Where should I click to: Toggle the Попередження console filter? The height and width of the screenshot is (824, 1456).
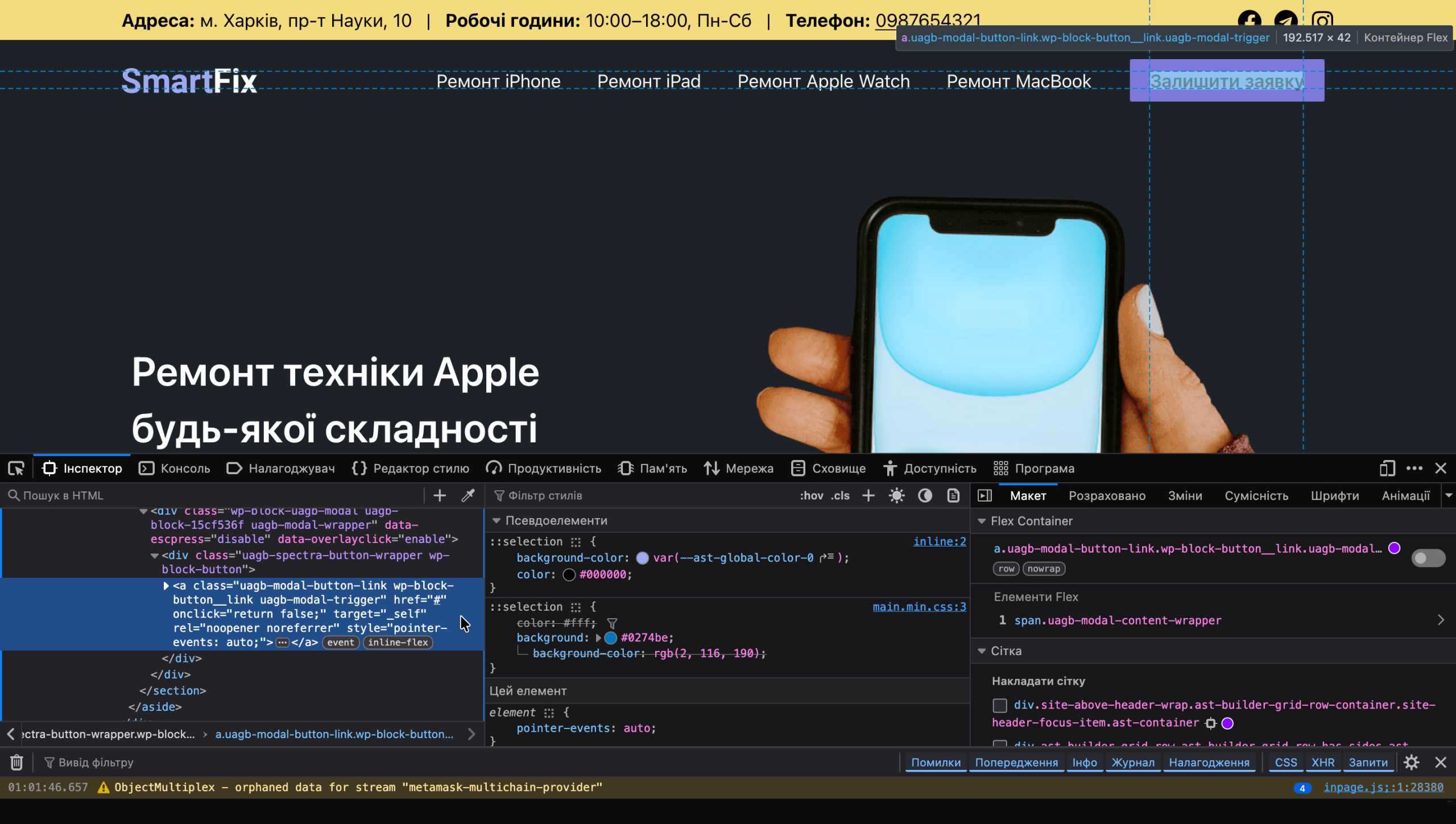coord(1016,762)
